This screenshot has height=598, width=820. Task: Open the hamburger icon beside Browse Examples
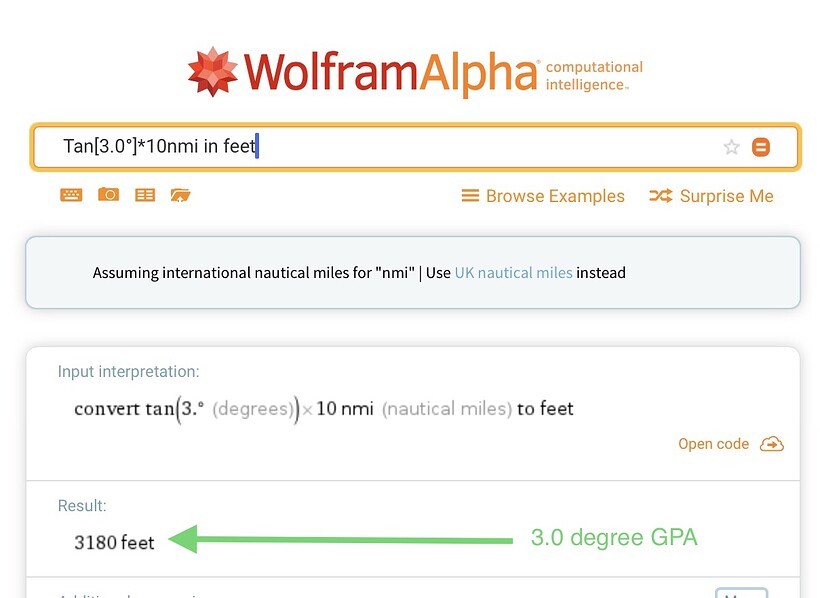470,196
